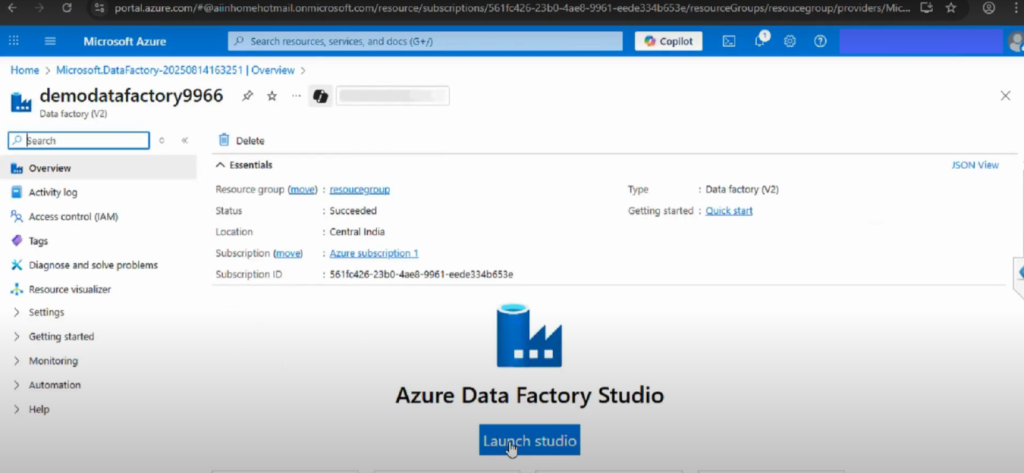Image resolution: width=1024 pixels, height=473 pixels.
Task: Click the install app icon in address bar
Action: 925,8
